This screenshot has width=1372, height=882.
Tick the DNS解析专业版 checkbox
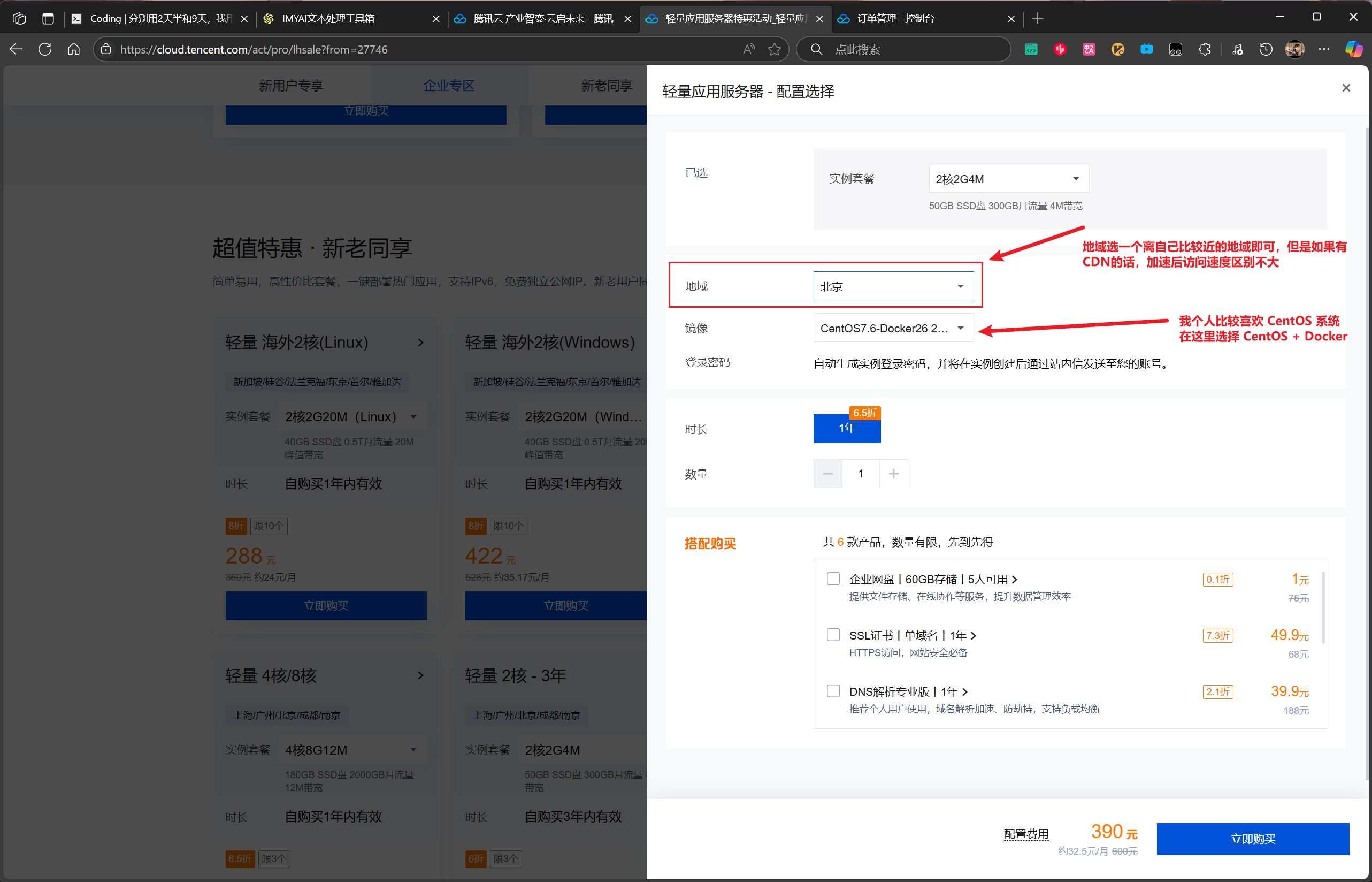tap(833, 691)
